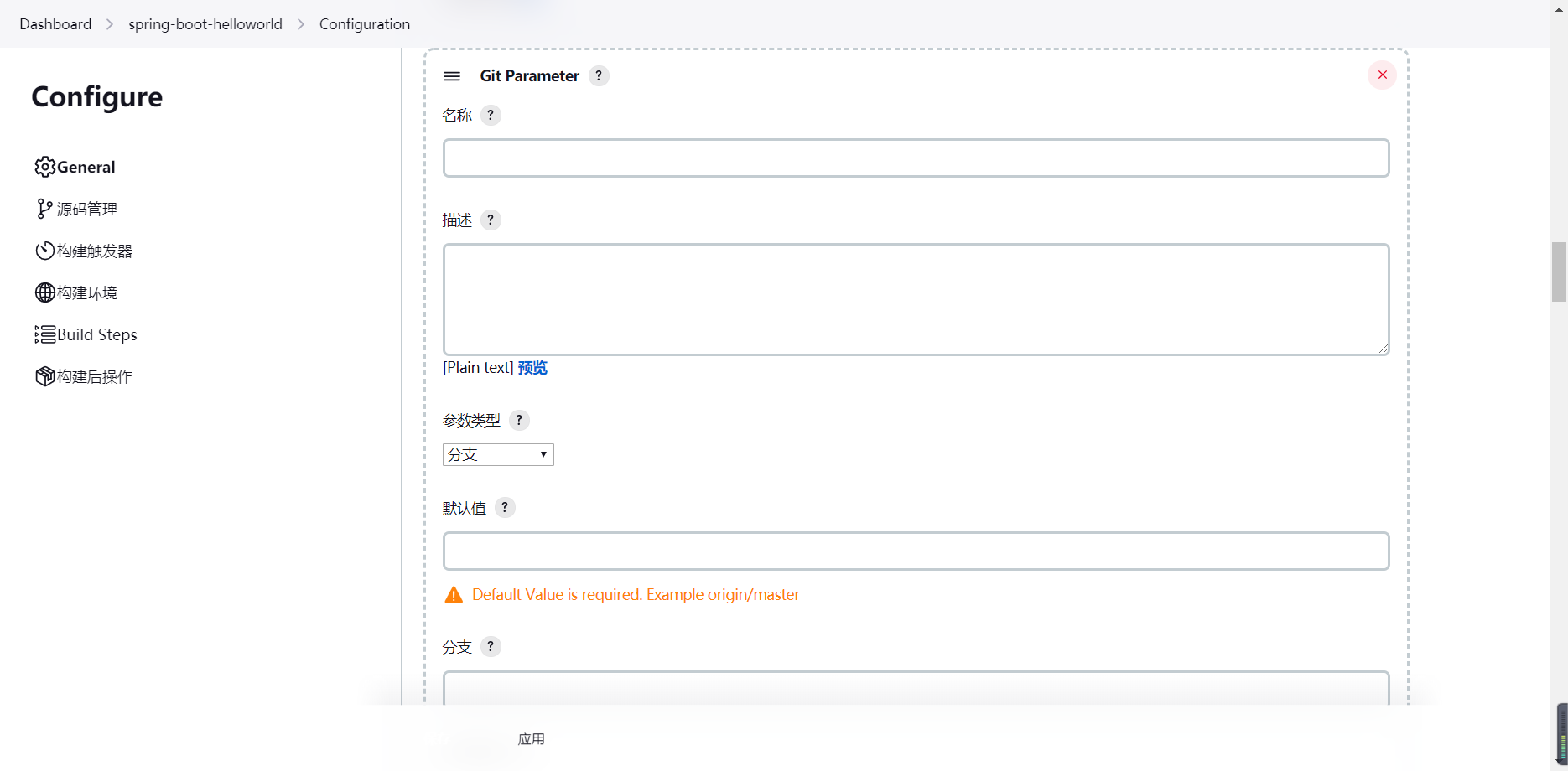The image size is (1568, 771).
Task: Open help icon next to 名称
Action: point(491,115)
